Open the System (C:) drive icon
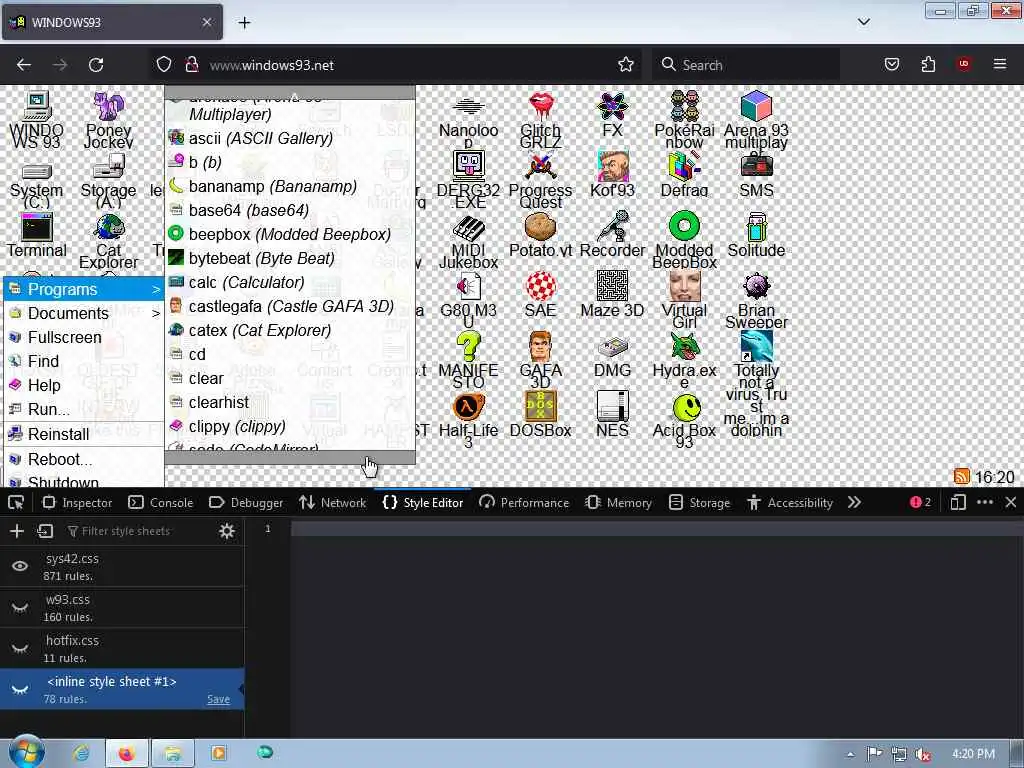Screen dimensions: 1024x768 tap(37, 184)
